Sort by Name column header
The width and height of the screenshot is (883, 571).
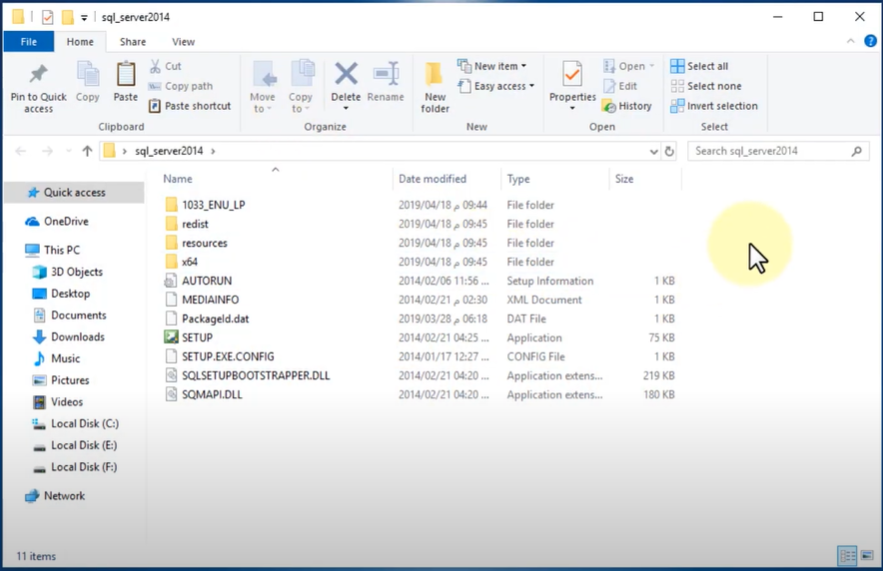(x=177, y=179)
